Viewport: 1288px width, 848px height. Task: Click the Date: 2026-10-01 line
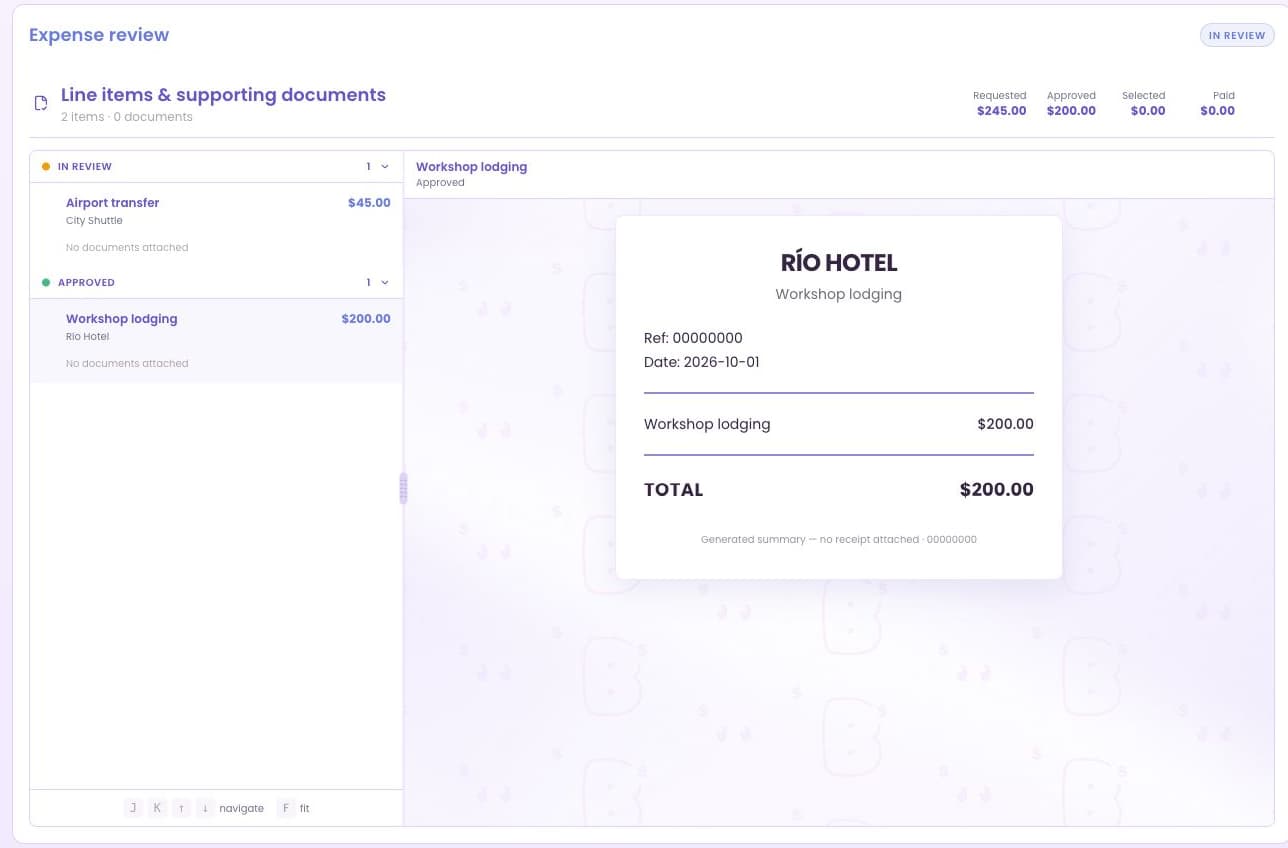click(702, 362)
